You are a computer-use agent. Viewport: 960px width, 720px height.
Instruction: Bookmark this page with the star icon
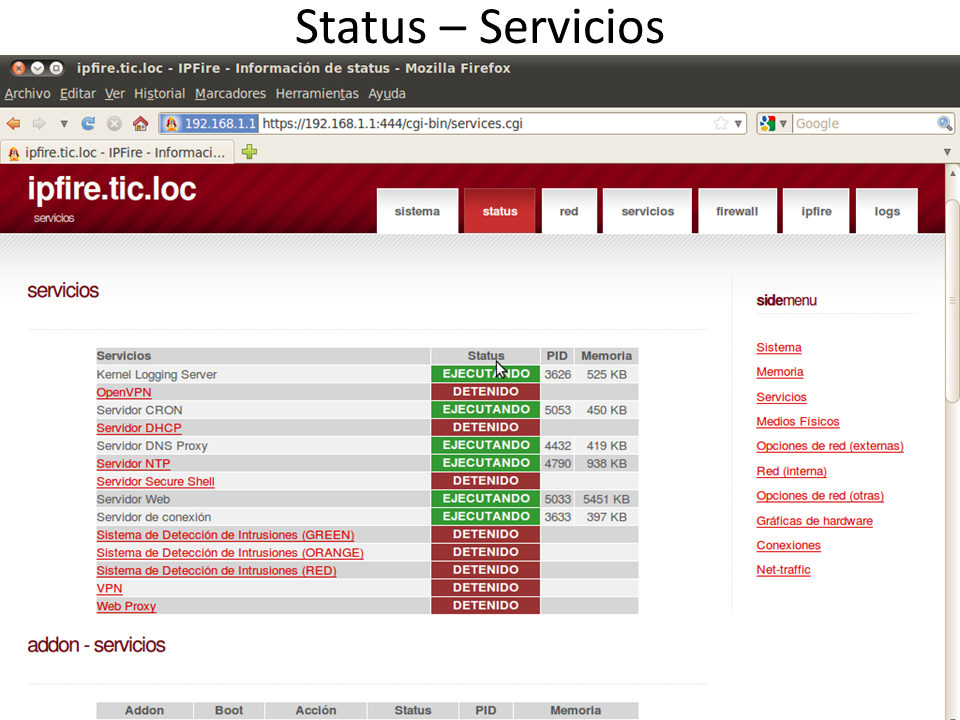coord(721,124)
